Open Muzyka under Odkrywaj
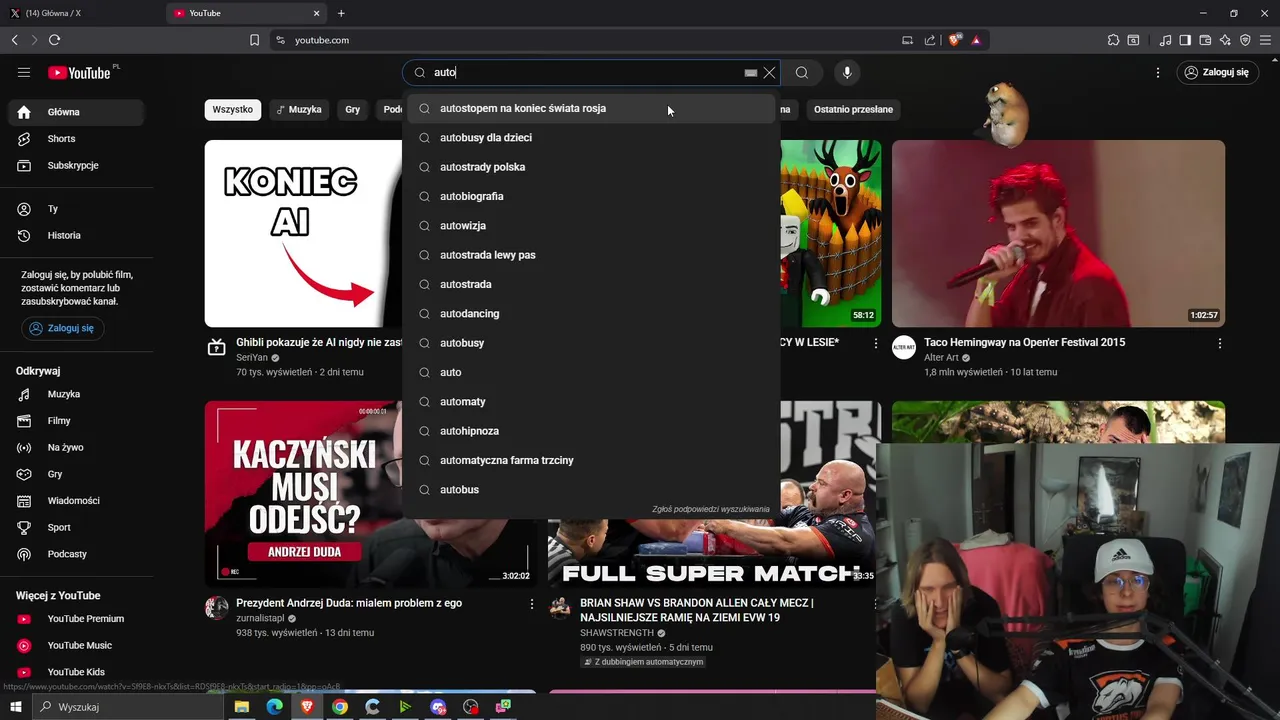Image resolution: width=1280 pixels, height=720 pixels. 76,394
